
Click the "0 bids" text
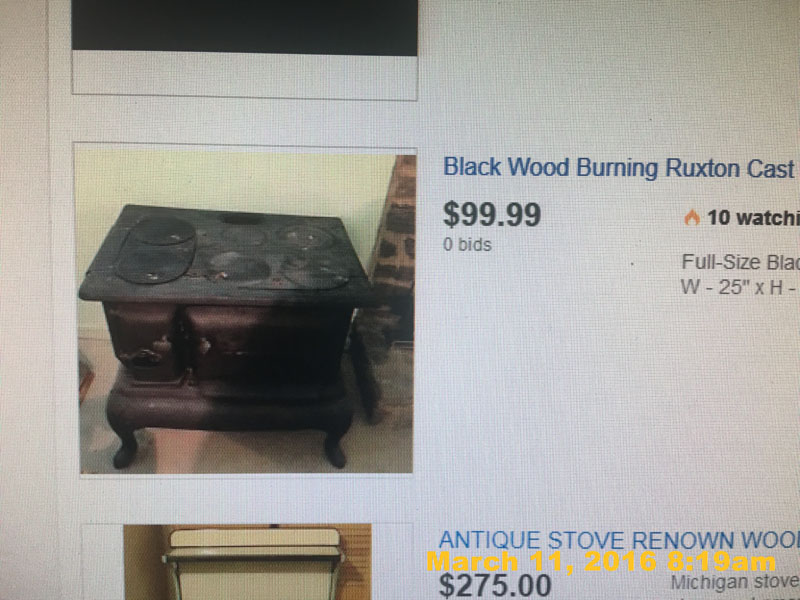[x=467, y=245]
